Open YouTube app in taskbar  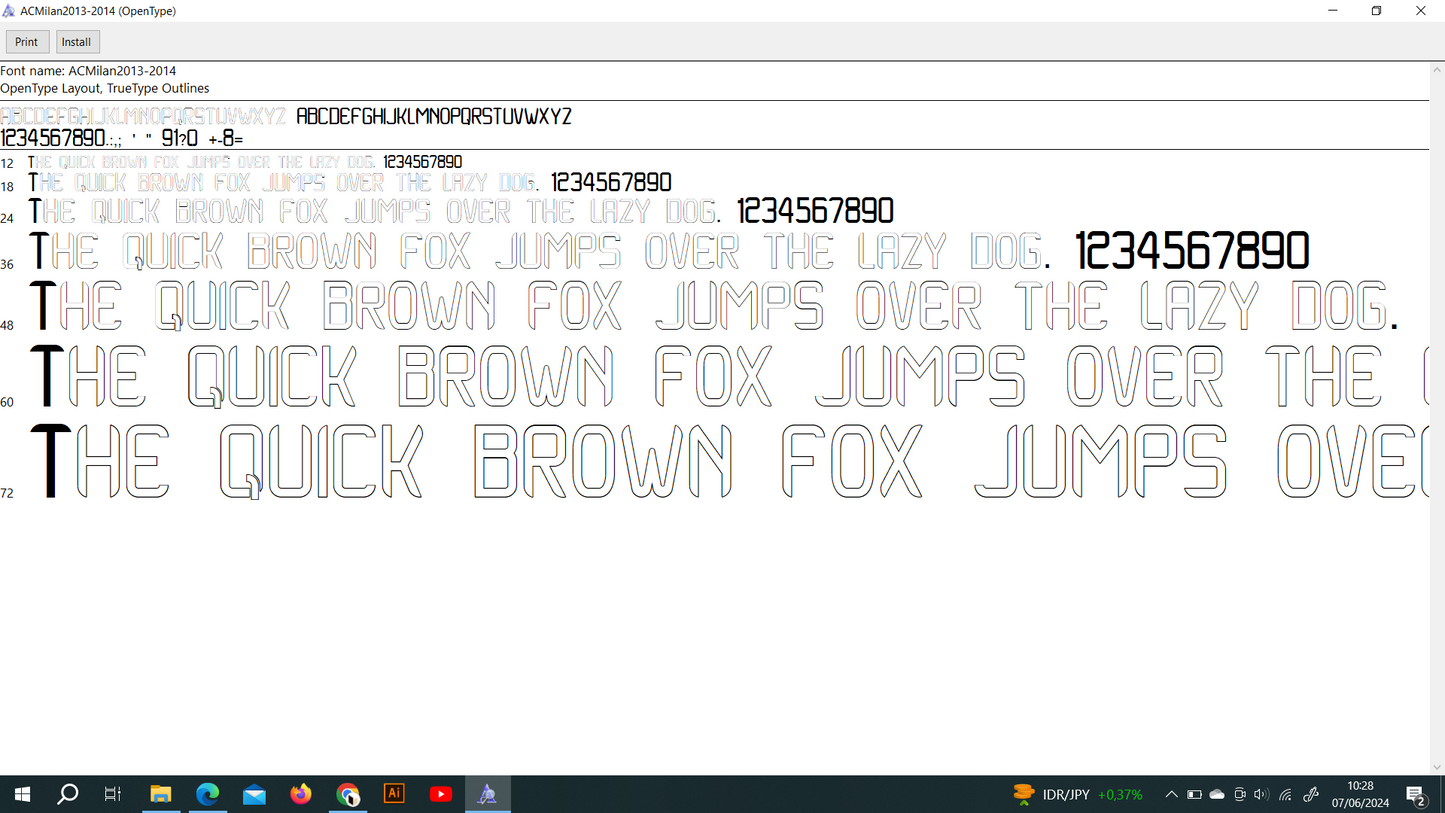[440, 794]
